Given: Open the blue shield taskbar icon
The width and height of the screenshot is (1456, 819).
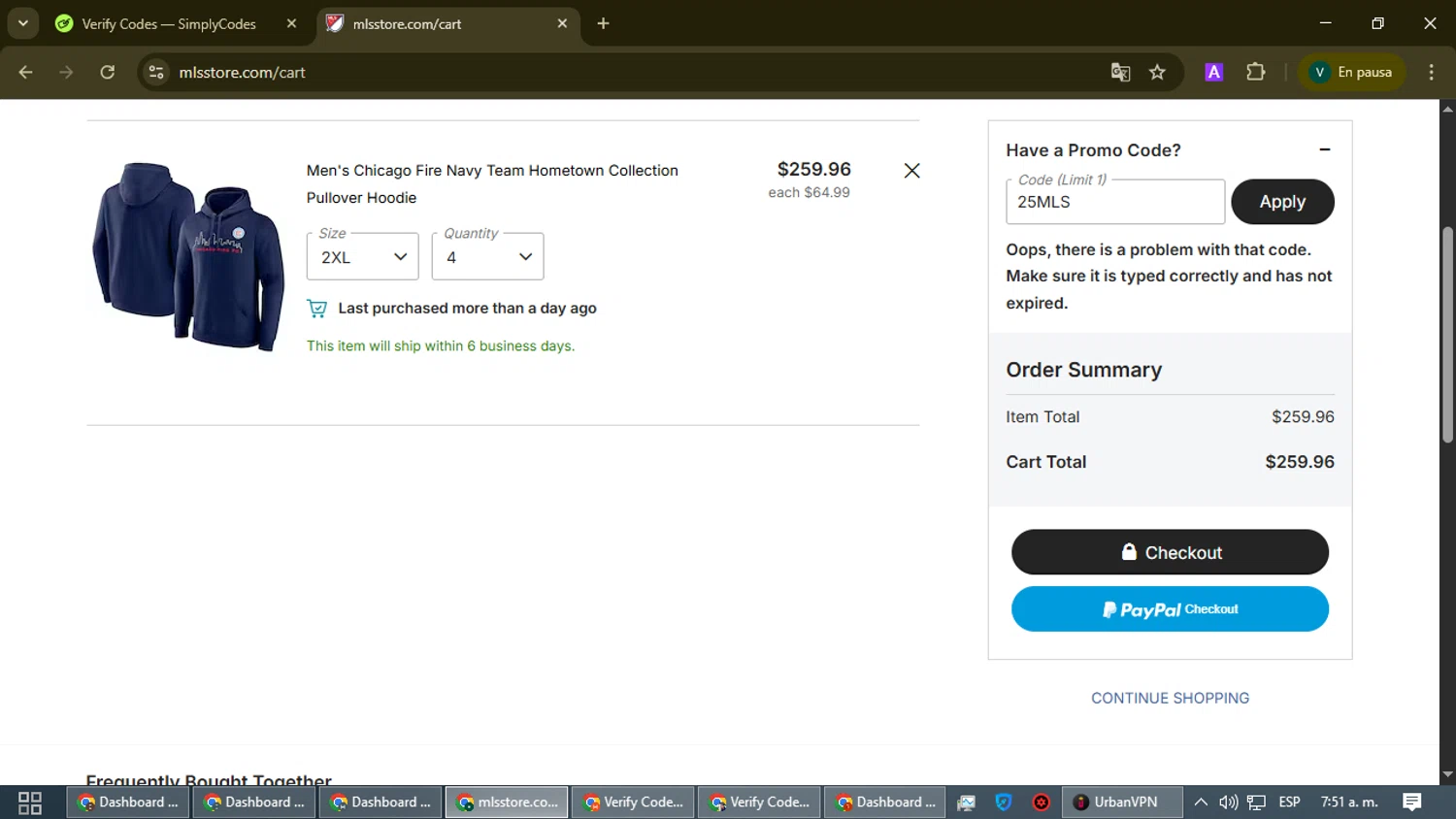Looking at the screenshot, I should pos(1004,803).
